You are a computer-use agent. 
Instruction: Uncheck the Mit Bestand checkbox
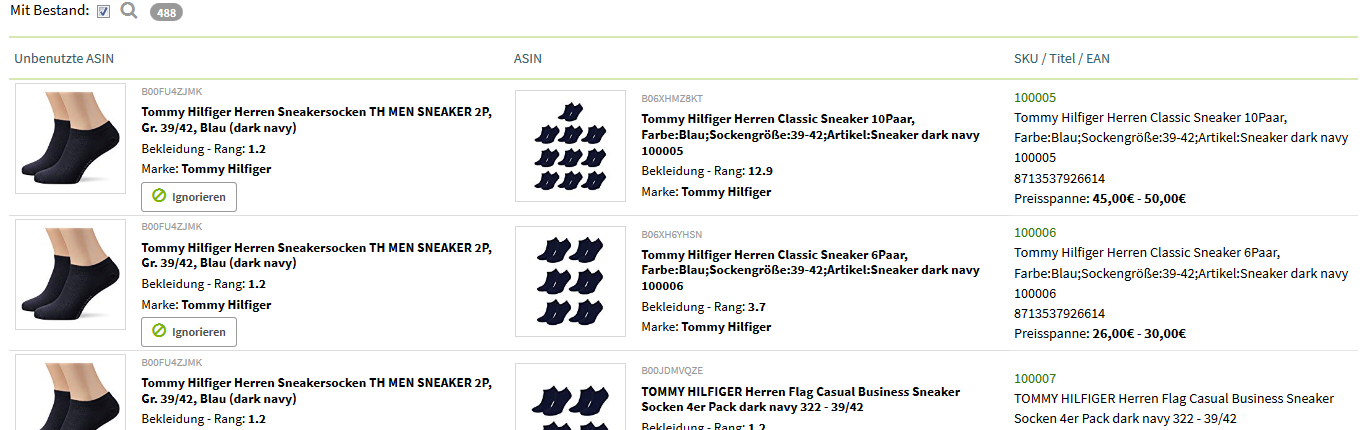(x=104, y=11)
